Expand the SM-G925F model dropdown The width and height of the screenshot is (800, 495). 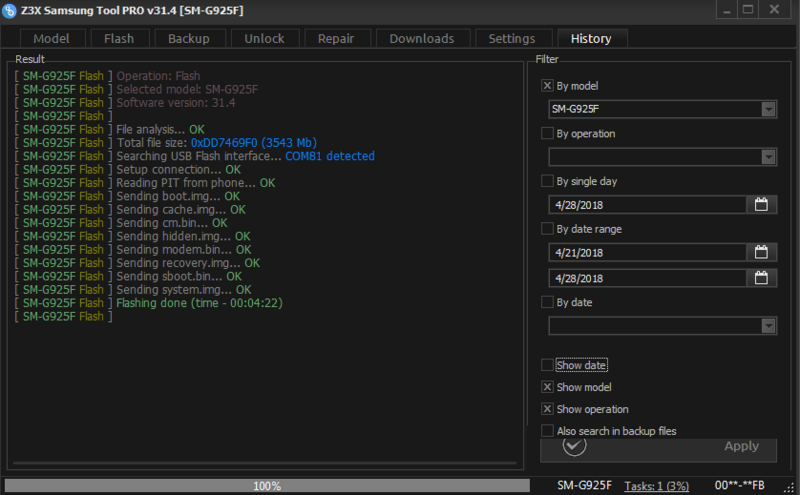coord(768,109)
